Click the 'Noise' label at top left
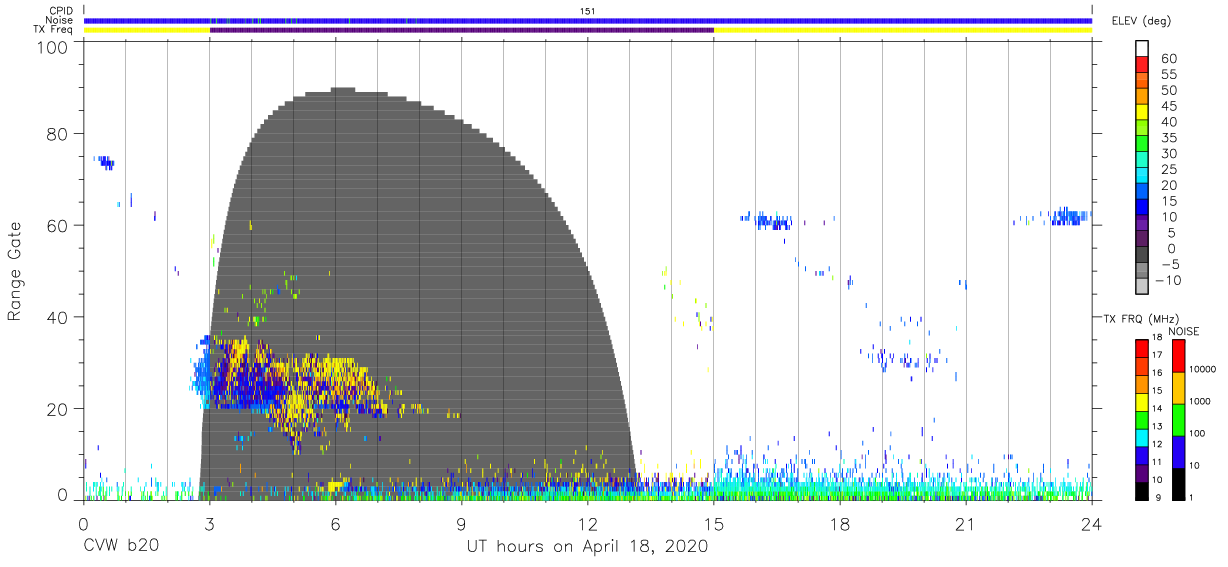1228x567 pixels. [x=59, y=20]
